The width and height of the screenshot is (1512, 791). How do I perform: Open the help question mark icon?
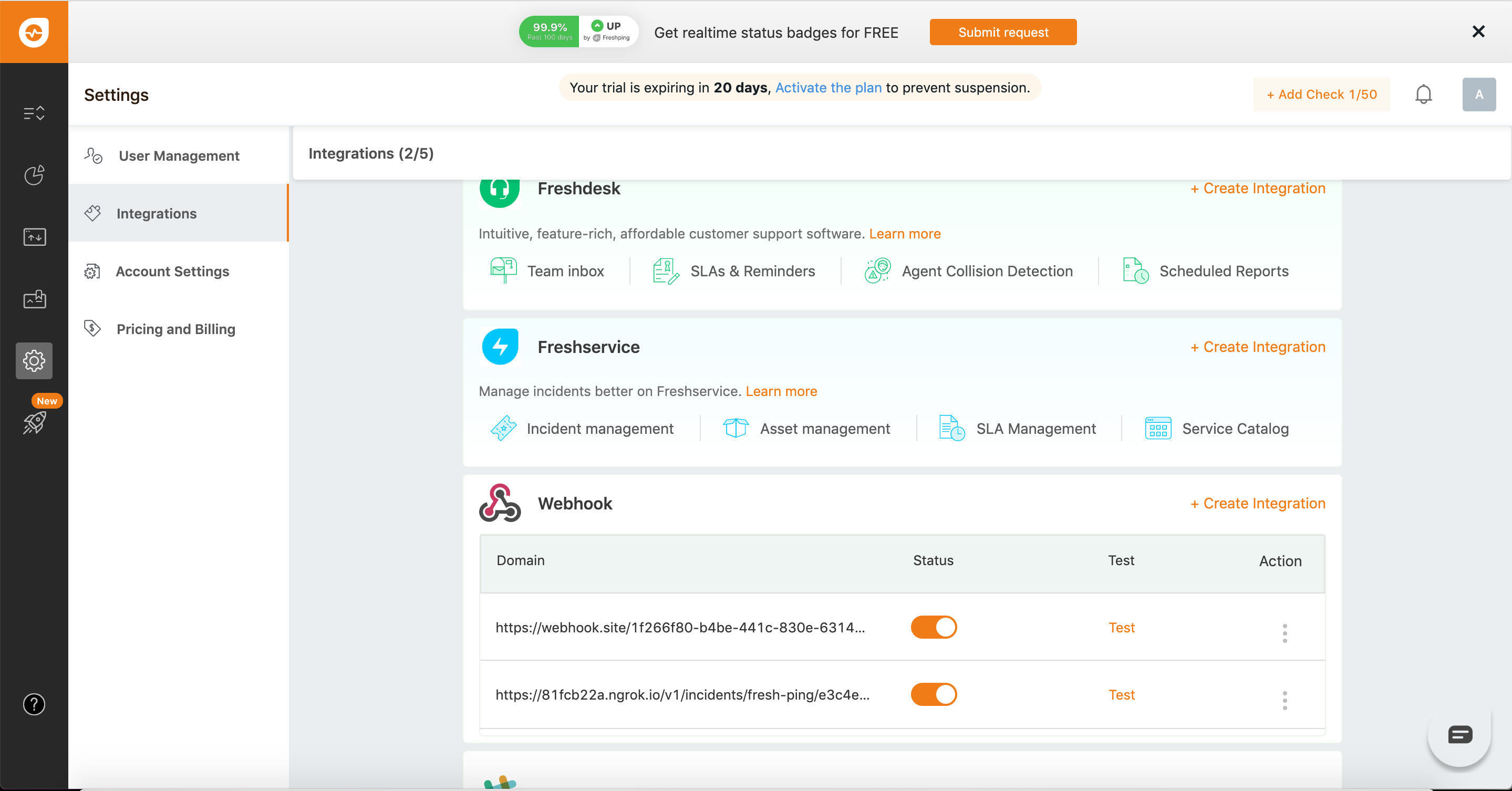click(34, 704)
